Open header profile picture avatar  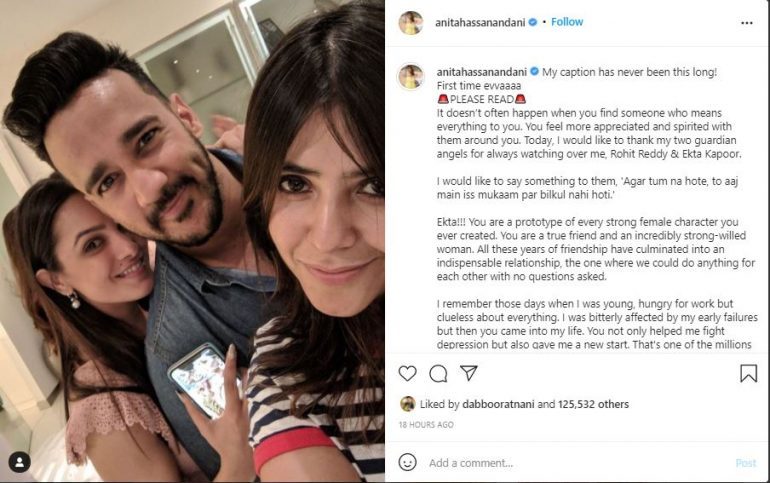click(x=411, y=23)
